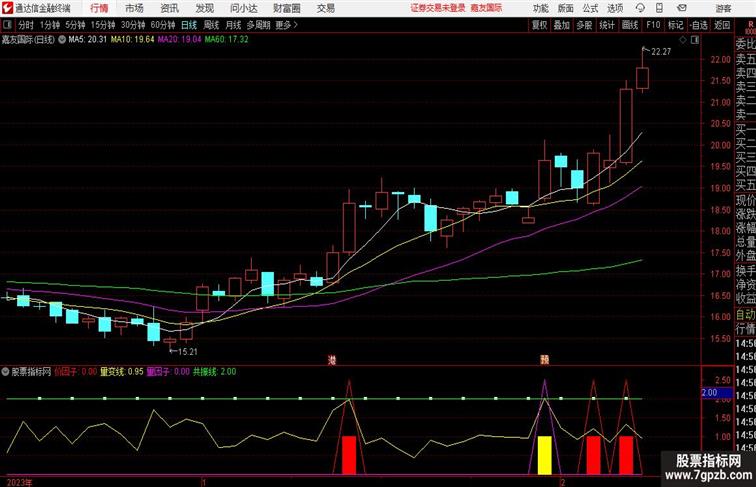Switch to 月线 monthly period

(x=233, y=25)
